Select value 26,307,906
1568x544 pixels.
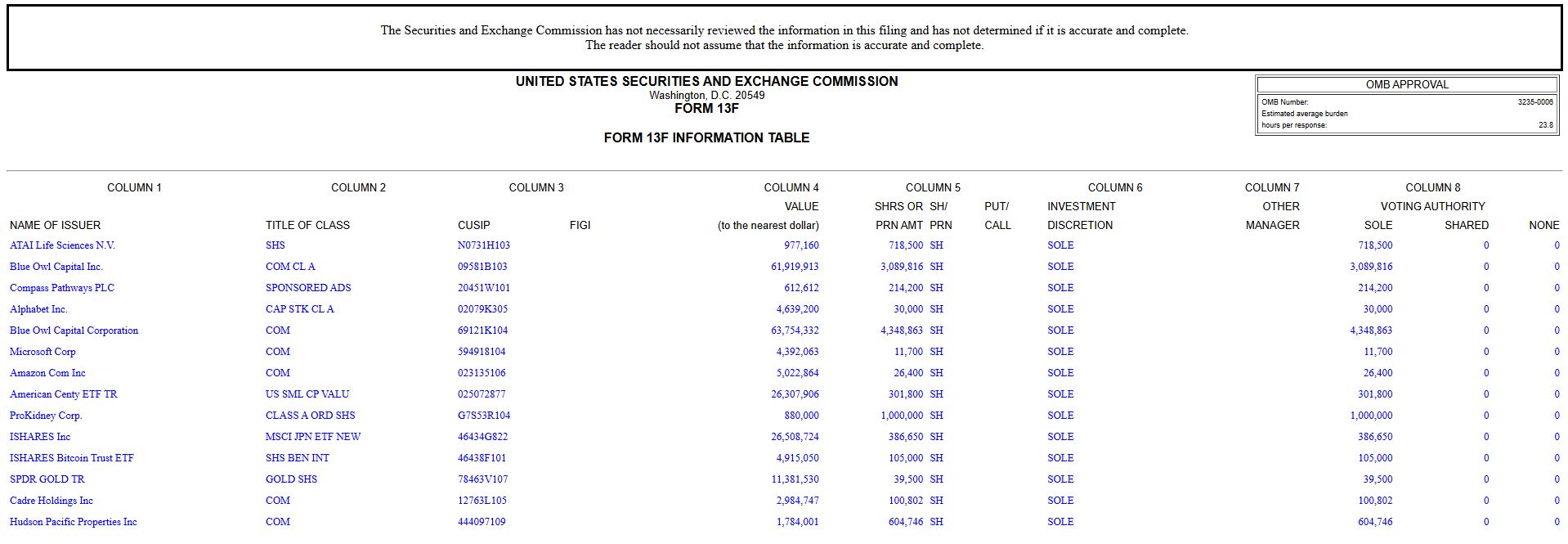click(x=795, y=394)
